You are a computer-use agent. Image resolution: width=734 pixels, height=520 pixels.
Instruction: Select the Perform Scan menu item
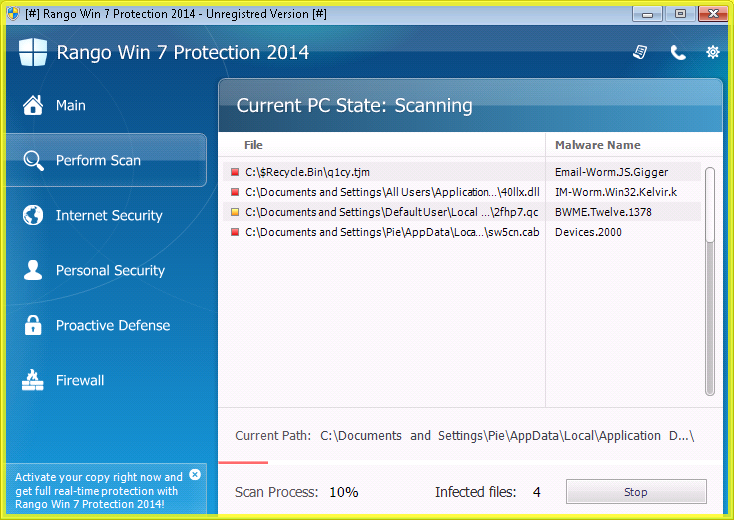pyautogui.click(x=106, y=160)
